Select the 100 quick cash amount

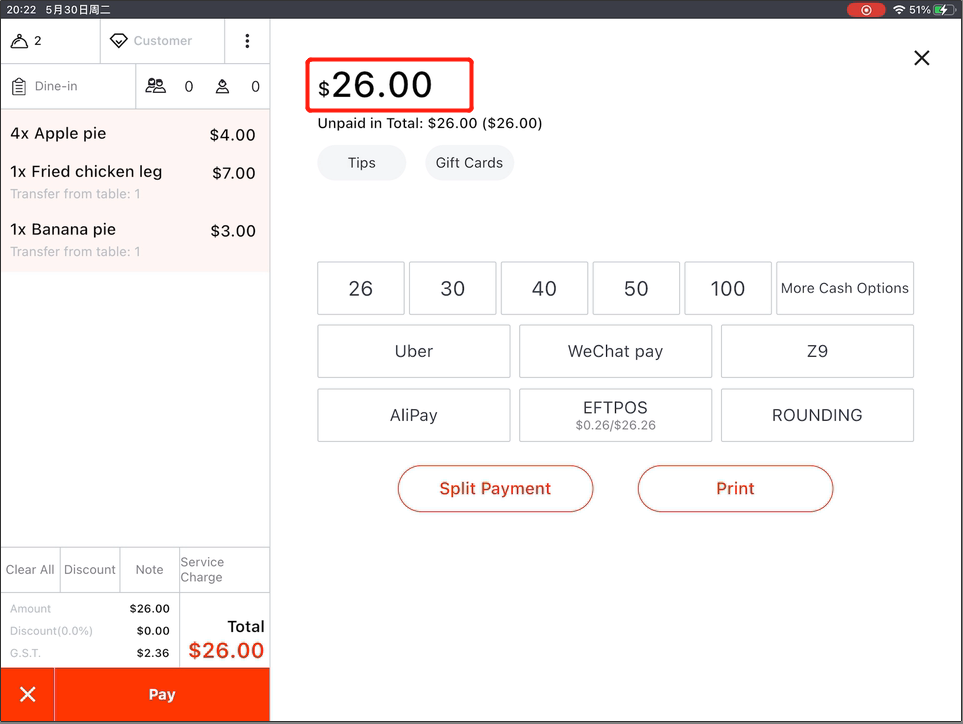(x=727, y=288)
